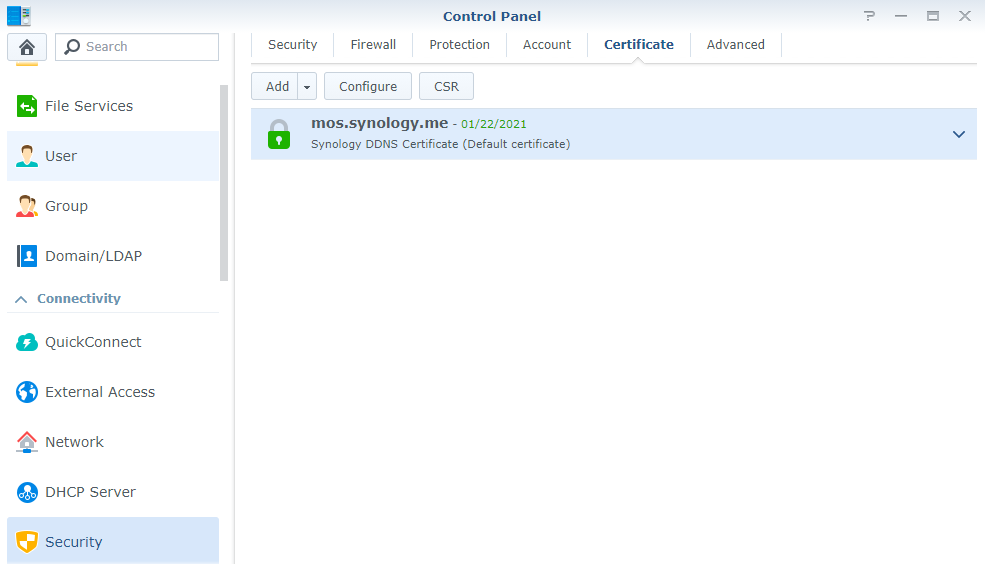The image size is (985, 564).
Task: Open the Help question mark icon
Action: pyautogui.click(x=869, y=16)
